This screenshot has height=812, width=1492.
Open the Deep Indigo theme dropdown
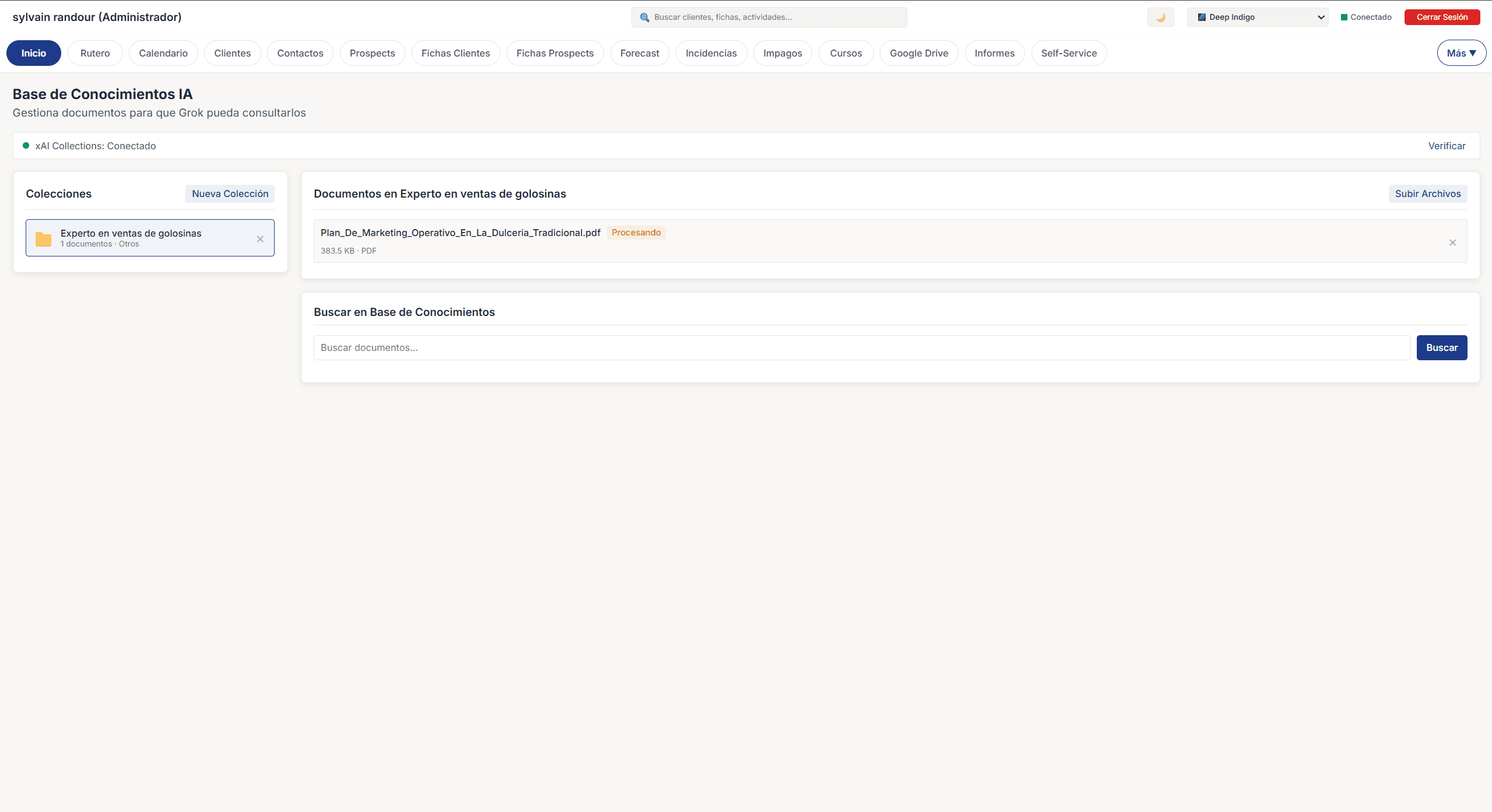tap(1258, 17)
